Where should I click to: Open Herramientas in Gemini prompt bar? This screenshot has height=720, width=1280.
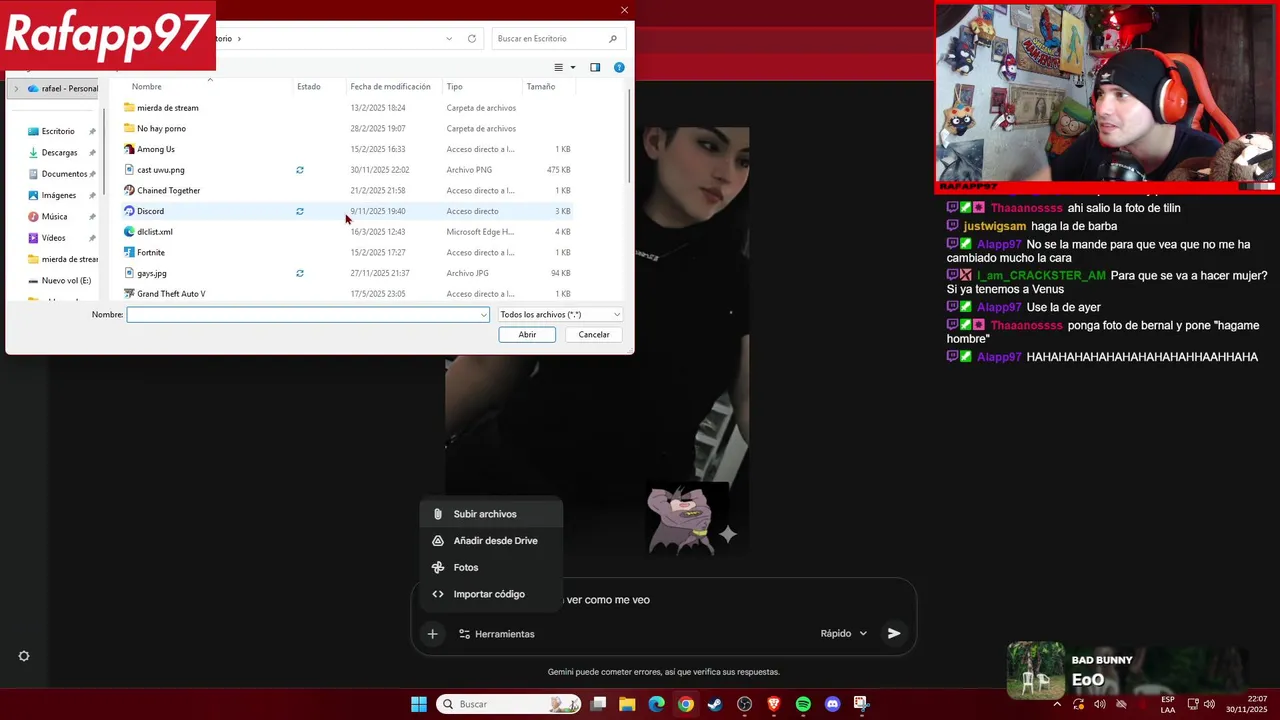point(497,634)
